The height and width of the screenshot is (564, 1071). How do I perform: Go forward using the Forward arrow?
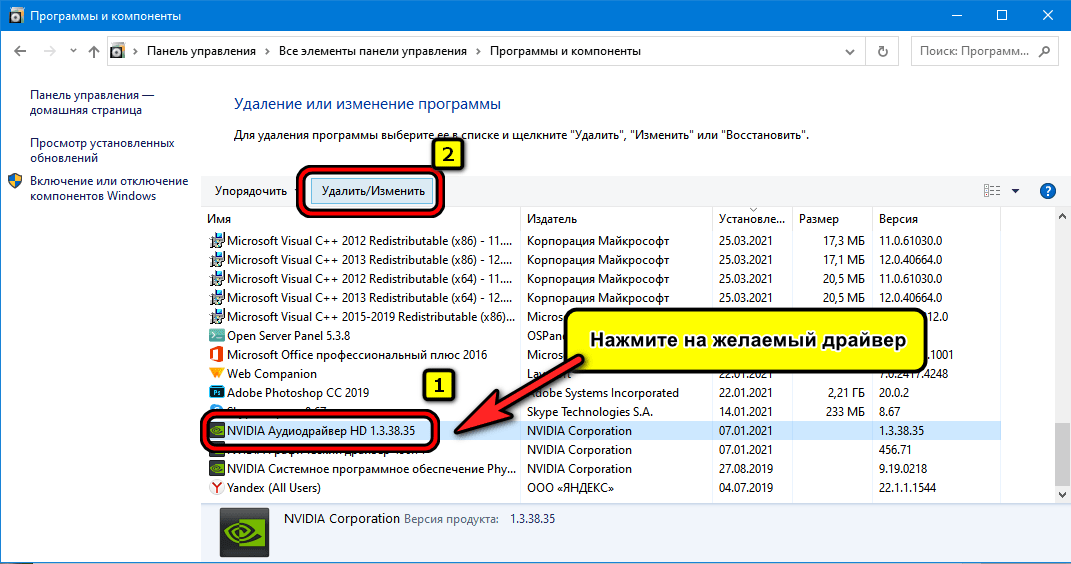49,51
